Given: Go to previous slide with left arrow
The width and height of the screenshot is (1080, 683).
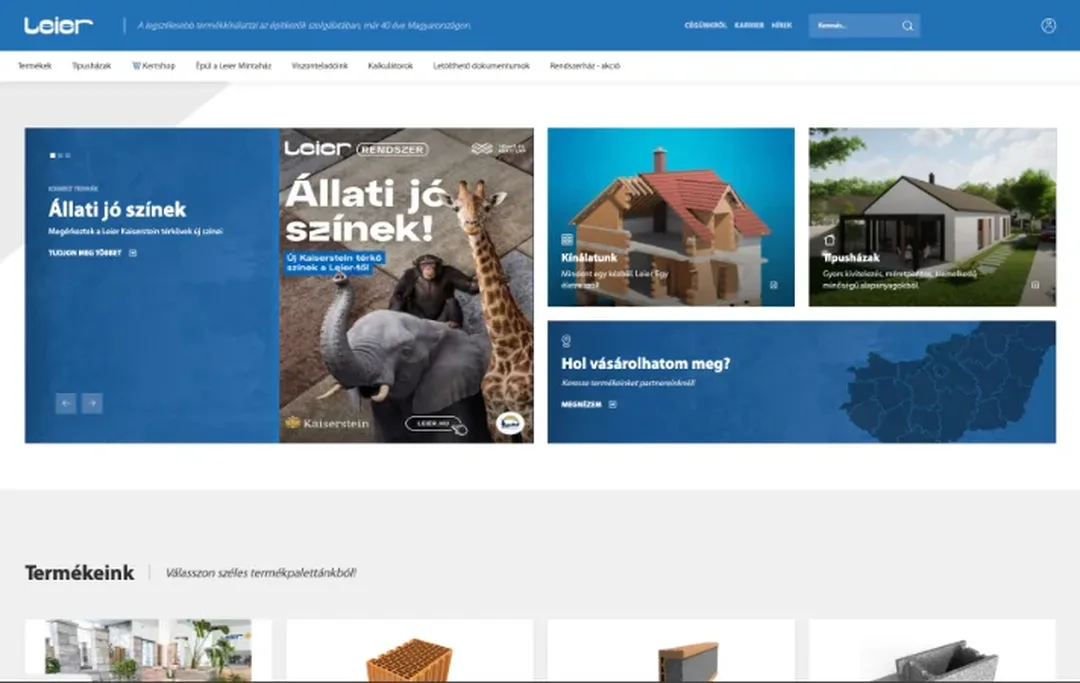Looking at the screenshot, I should [x=66, y=403].
